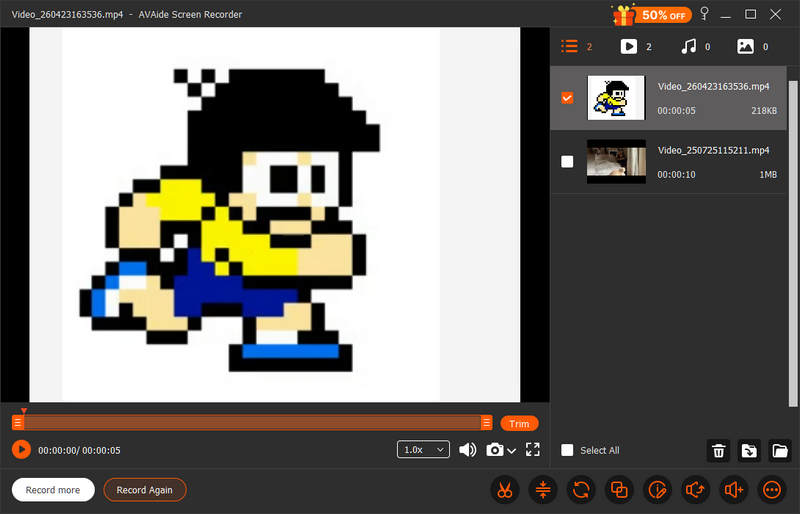Click the video preview of the pixel character
The width and height of the screenshot is (800, 514).
tap(274, 214)
